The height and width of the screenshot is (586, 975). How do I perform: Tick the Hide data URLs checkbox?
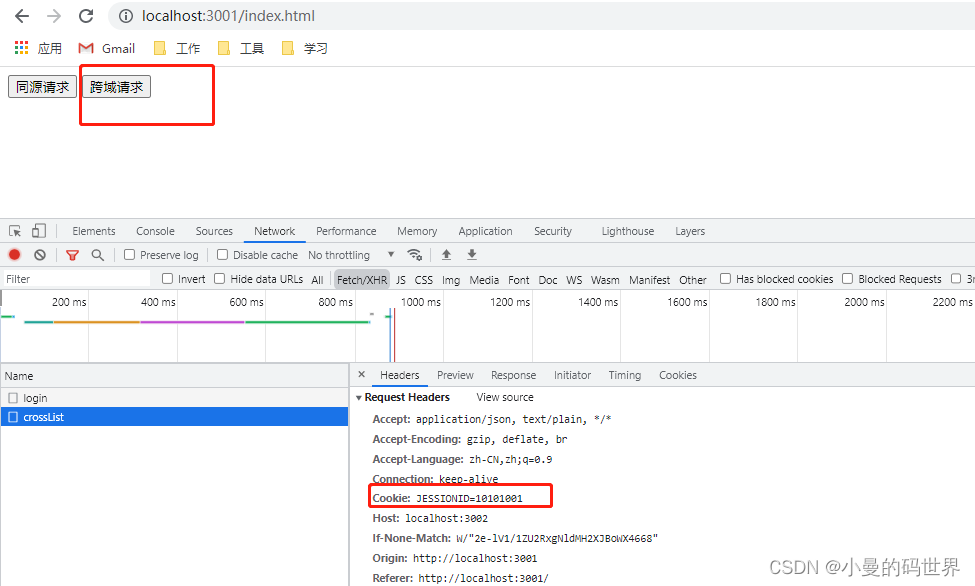(221, 279)
